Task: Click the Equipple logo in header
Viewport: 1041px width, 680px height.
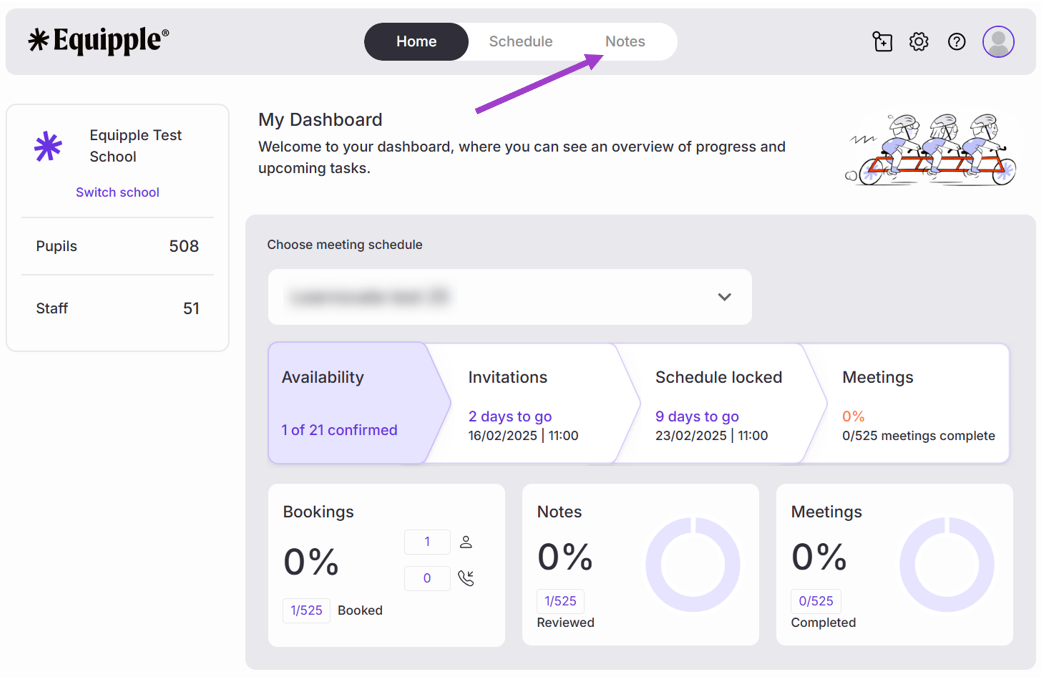Action: (98, 41)
